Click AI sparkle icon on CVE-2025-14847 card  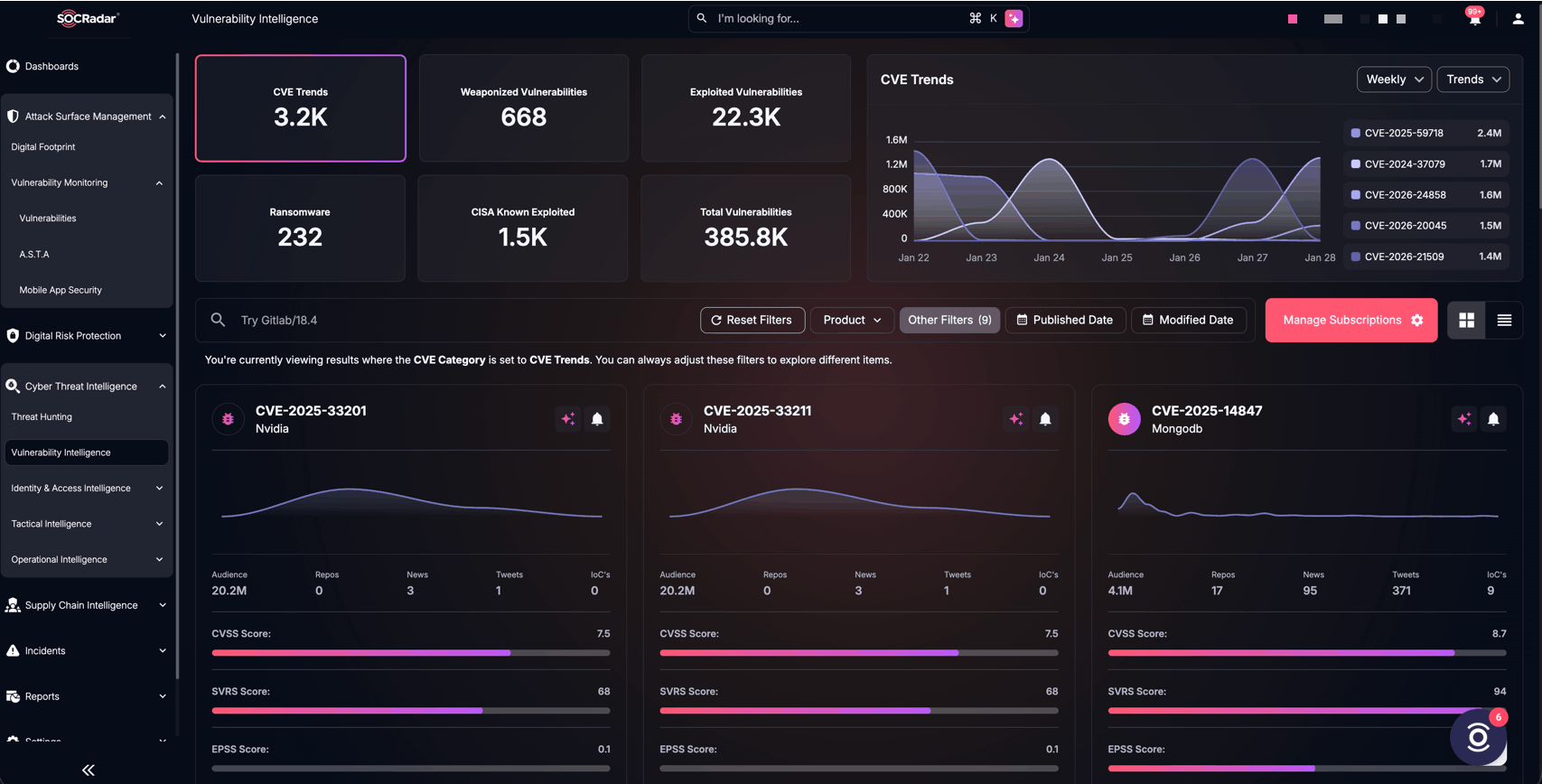click(x=1464, y=419)
